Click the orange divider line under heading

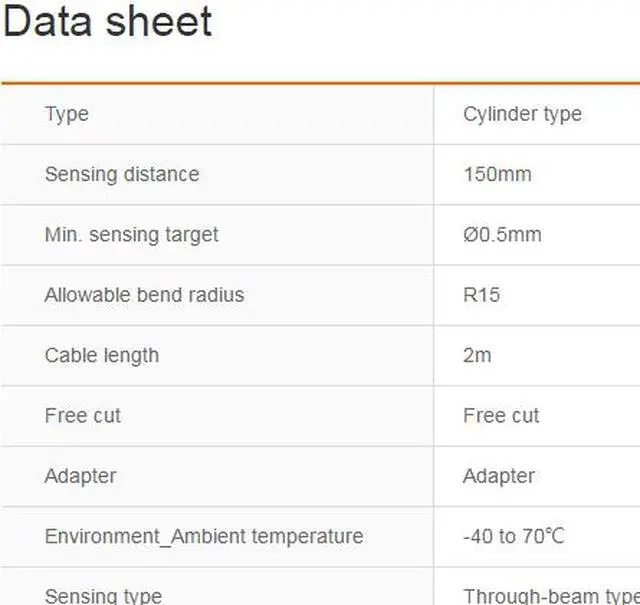click(x=320, y=83)
